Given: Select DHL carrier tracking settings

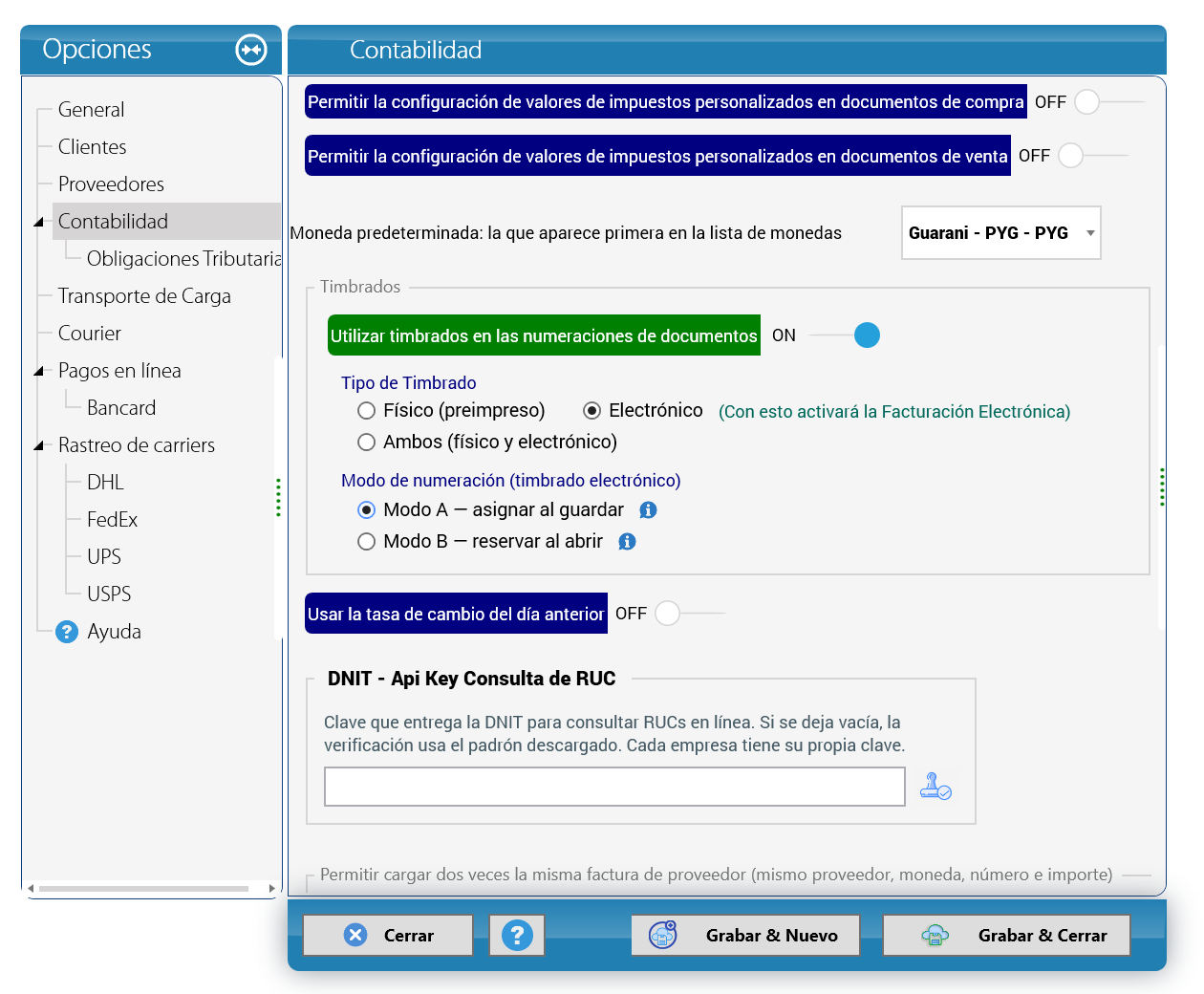Looking at the screenshot, I should point(105,483).
